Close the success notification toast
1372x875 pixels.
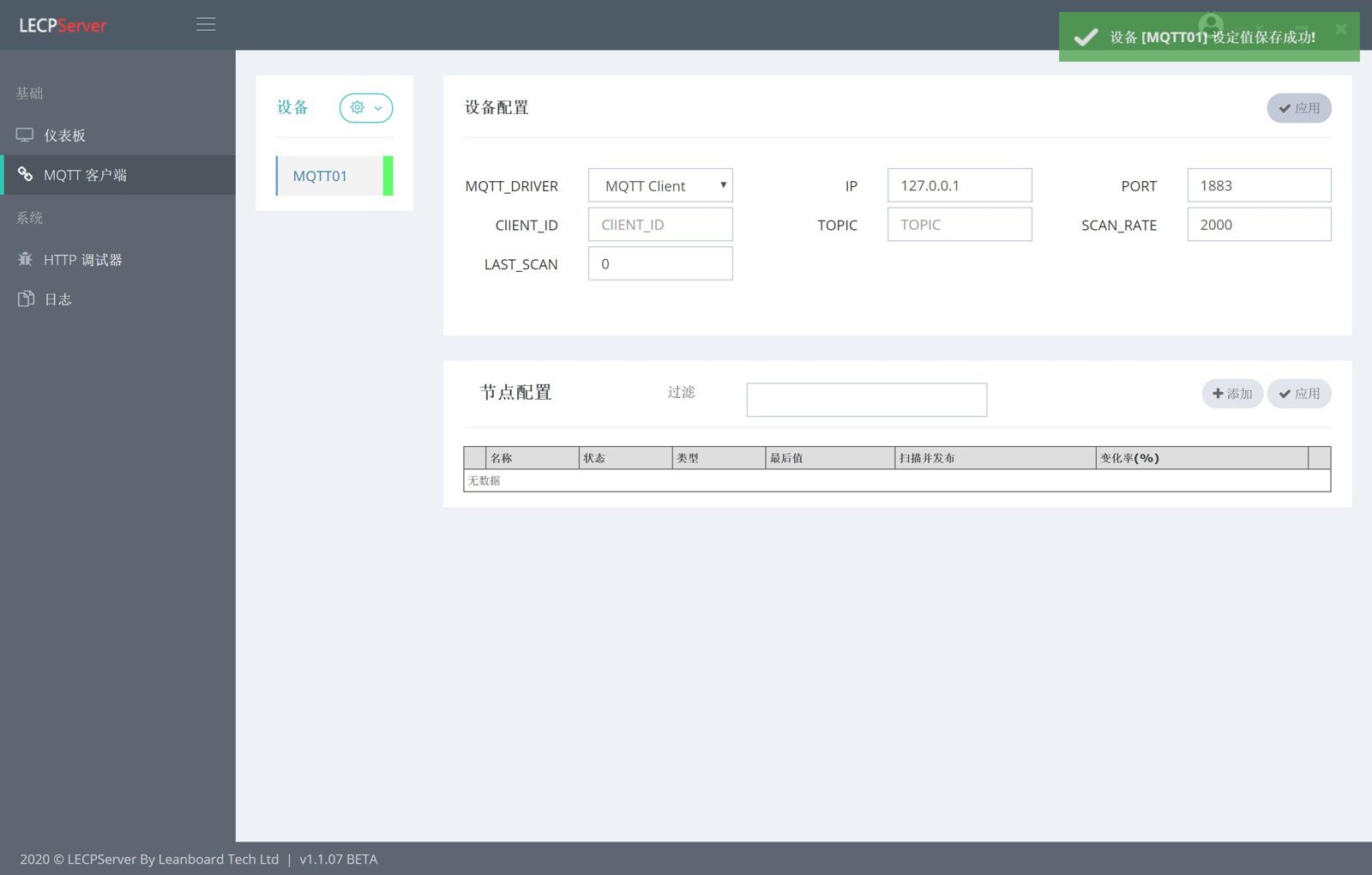(1341, 29)
